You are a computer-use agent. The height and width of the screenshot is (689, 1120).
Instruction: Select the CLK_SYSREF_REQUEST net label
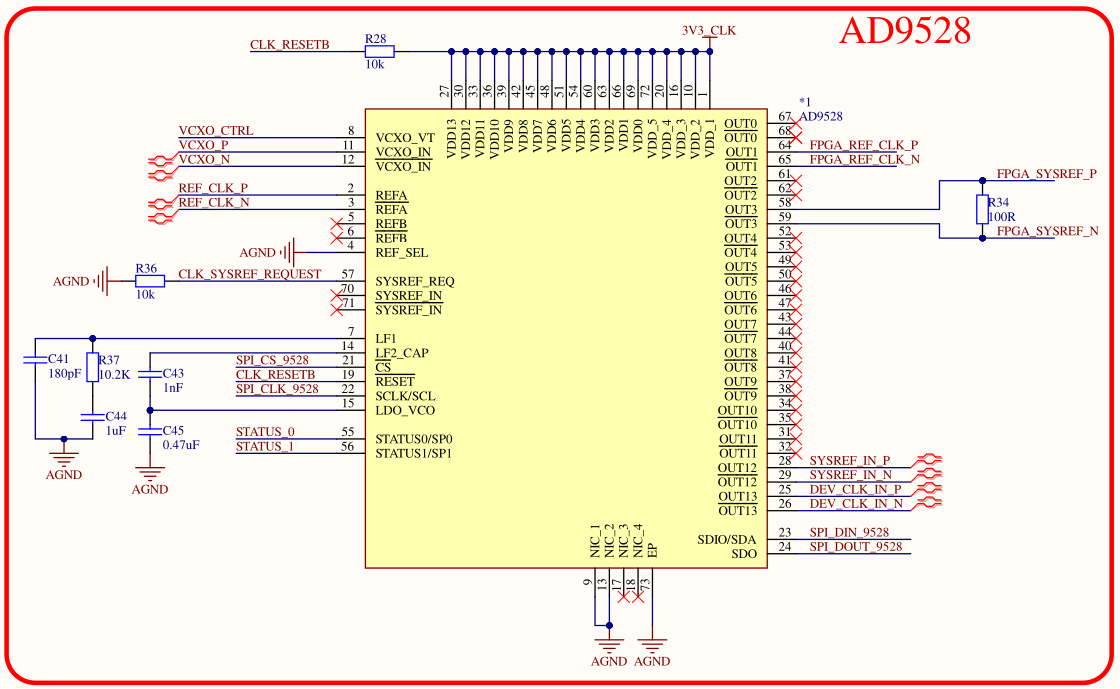(x=249, y=273)
